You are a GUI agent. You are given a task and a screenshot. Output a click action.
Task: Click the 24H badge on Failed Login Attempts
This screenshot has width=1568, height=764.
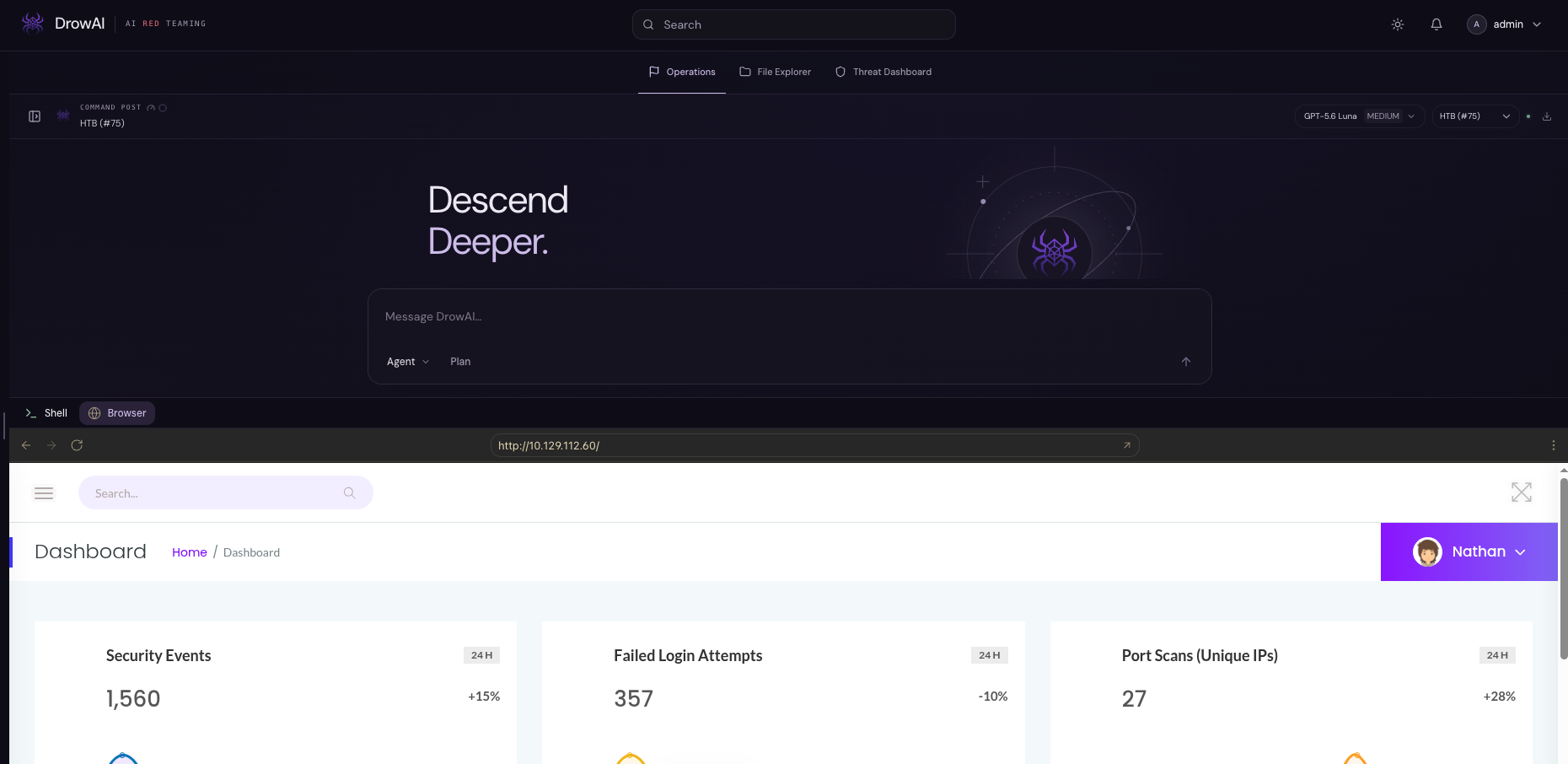(990, 655)
